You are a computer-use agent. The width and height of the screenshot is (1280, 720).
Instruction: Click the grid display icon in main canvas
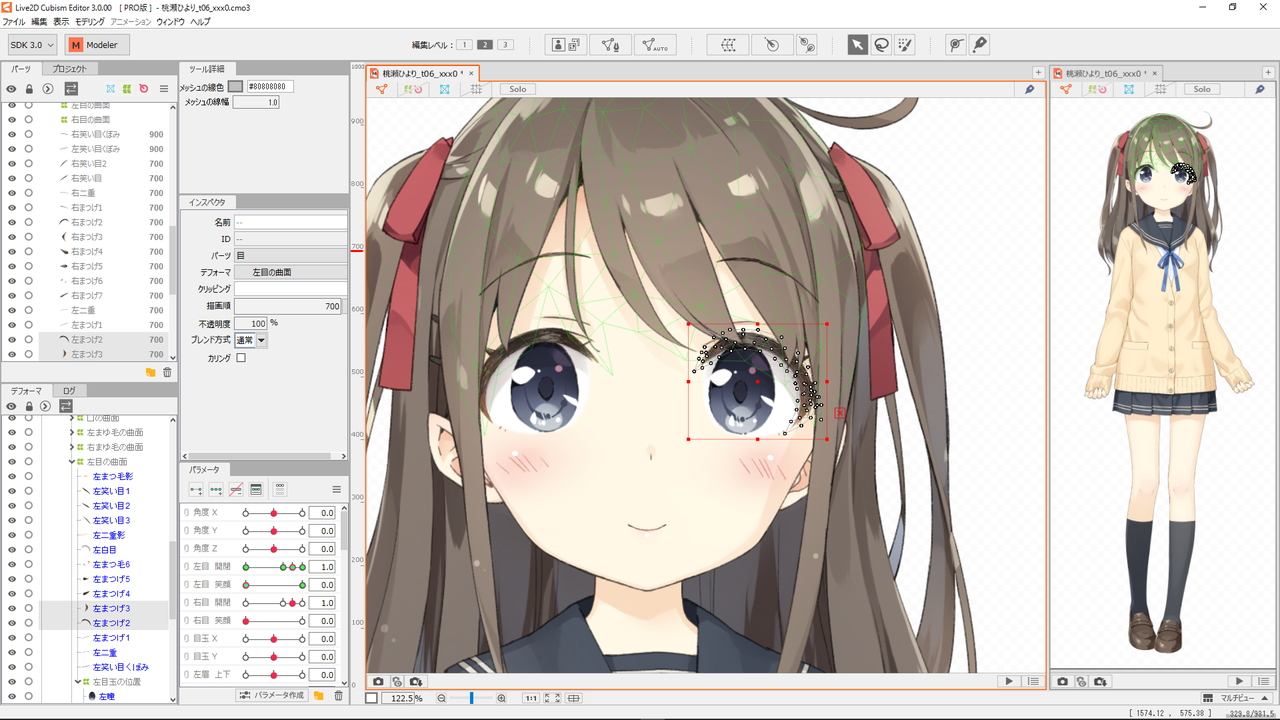(x=476, y=89)
